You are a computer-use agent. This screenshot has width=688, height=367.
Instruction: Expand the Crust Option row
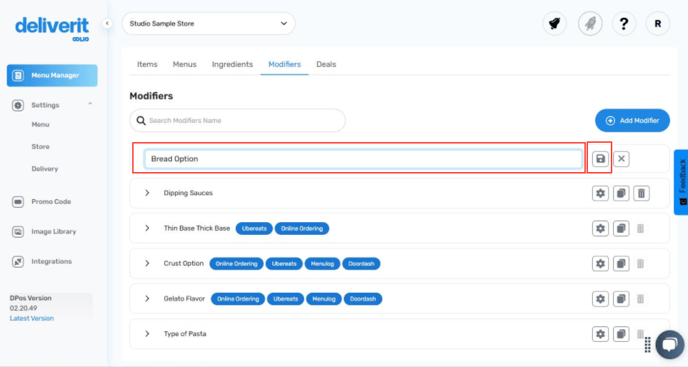pyautogui.click(x=147, y=263)
